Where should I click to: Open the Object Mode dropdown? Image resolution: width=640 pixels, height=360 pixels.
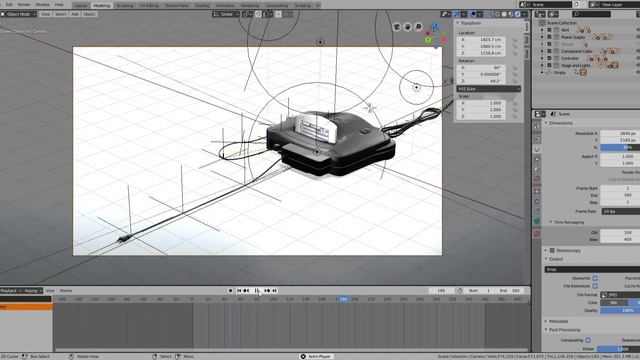coord(19,14)
